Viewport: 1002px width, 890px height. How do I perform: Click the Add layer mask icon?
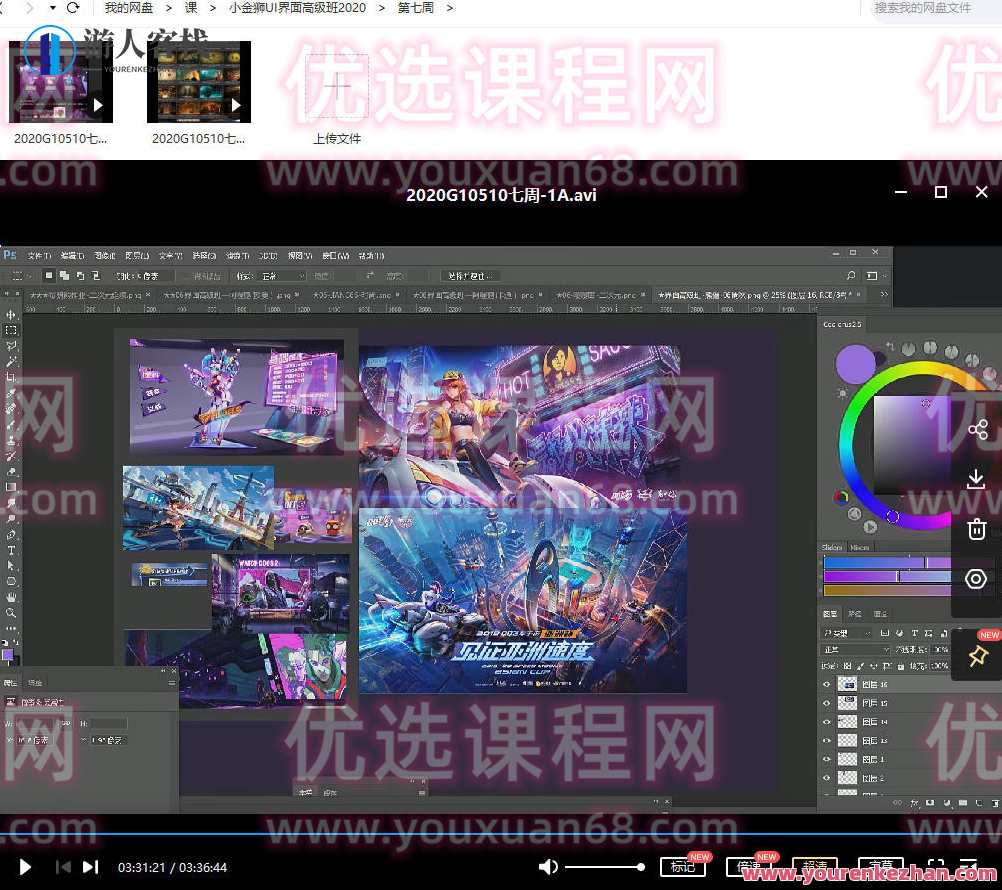(x=930, y=802)
